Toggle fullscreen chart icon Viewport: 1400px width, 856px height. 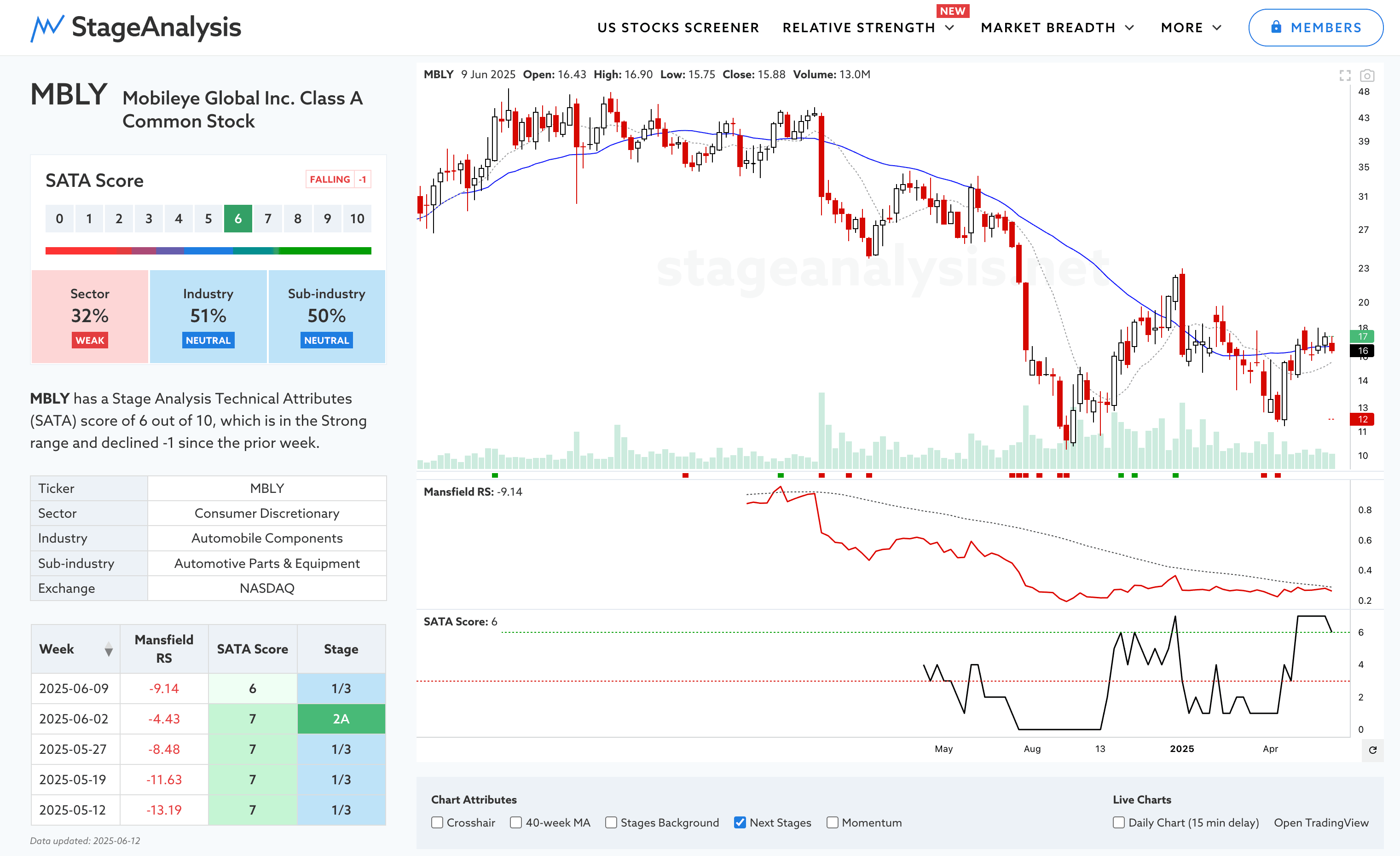click(1345, 75)
